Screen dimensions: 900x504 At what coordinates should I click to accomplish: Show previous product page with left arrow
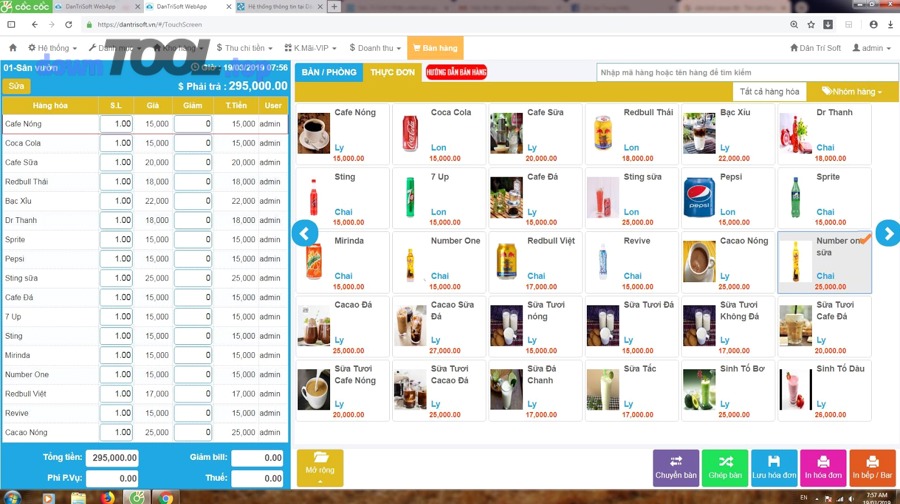[305, 234]
